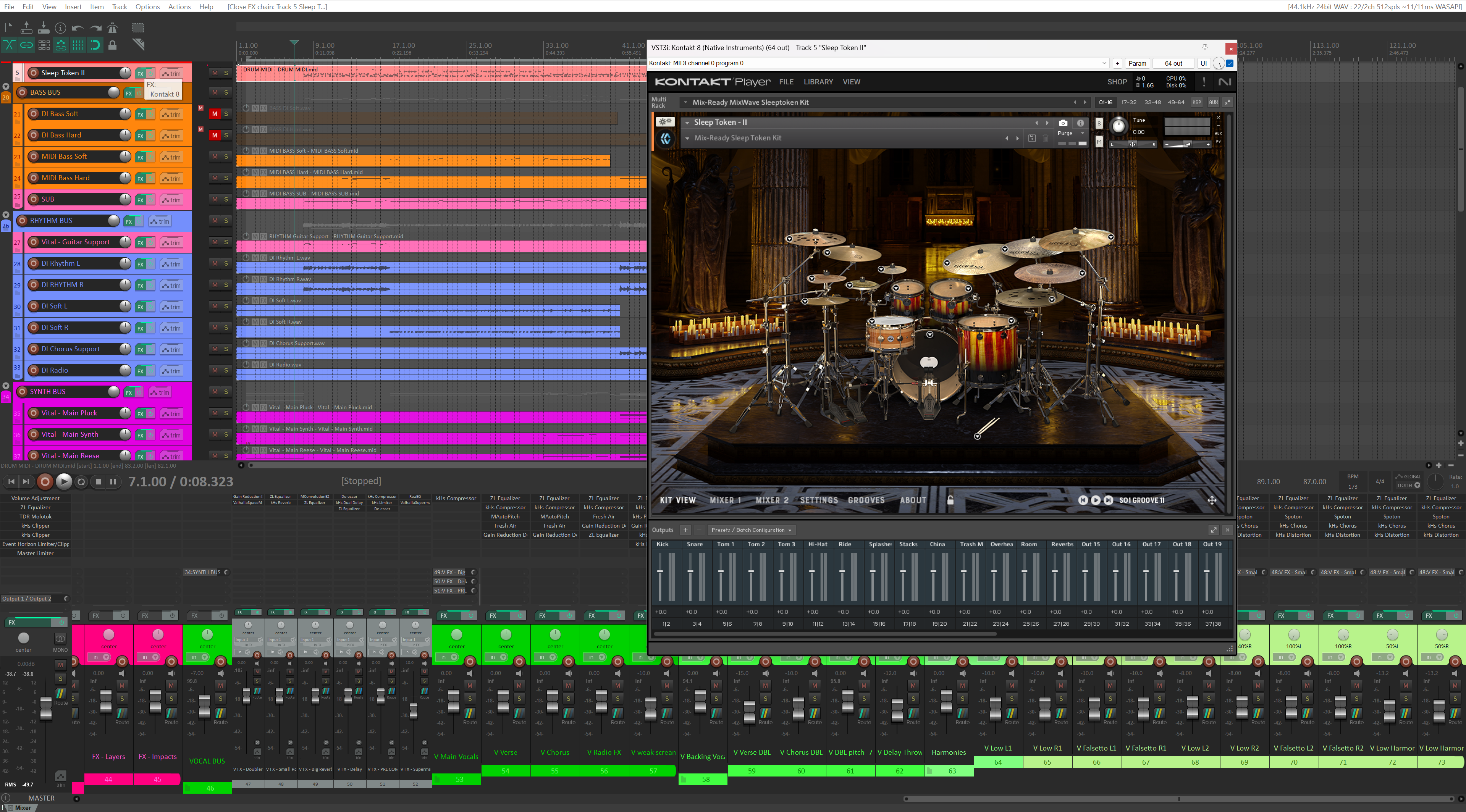Click the razor blade tool icon
Viewport: 1466px width, 812px height.
tap(138, 45)
